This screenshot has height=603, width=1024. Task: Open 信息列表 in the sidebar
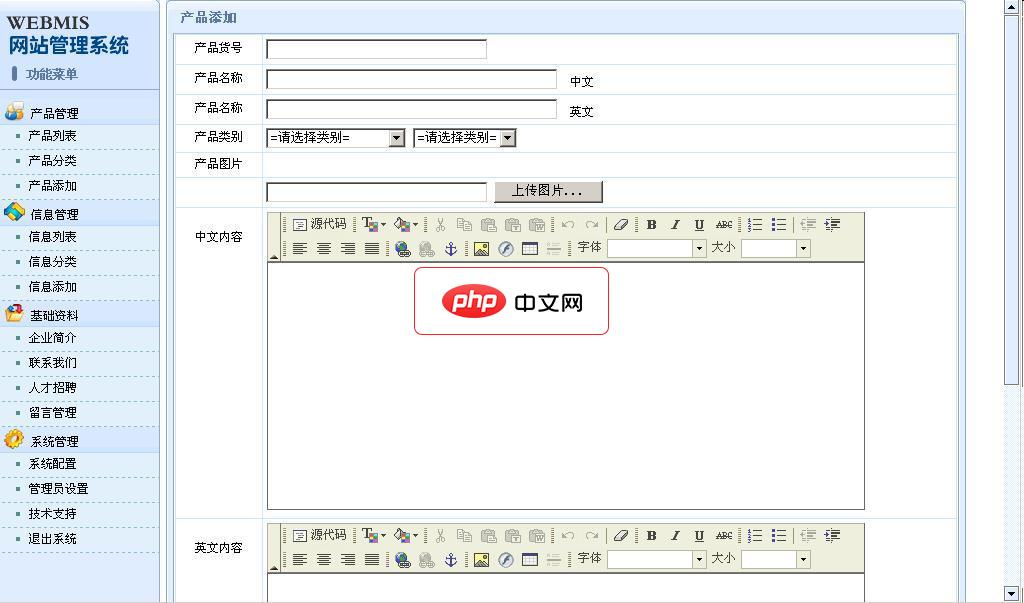pyautogui.click(x=52, y=237)
